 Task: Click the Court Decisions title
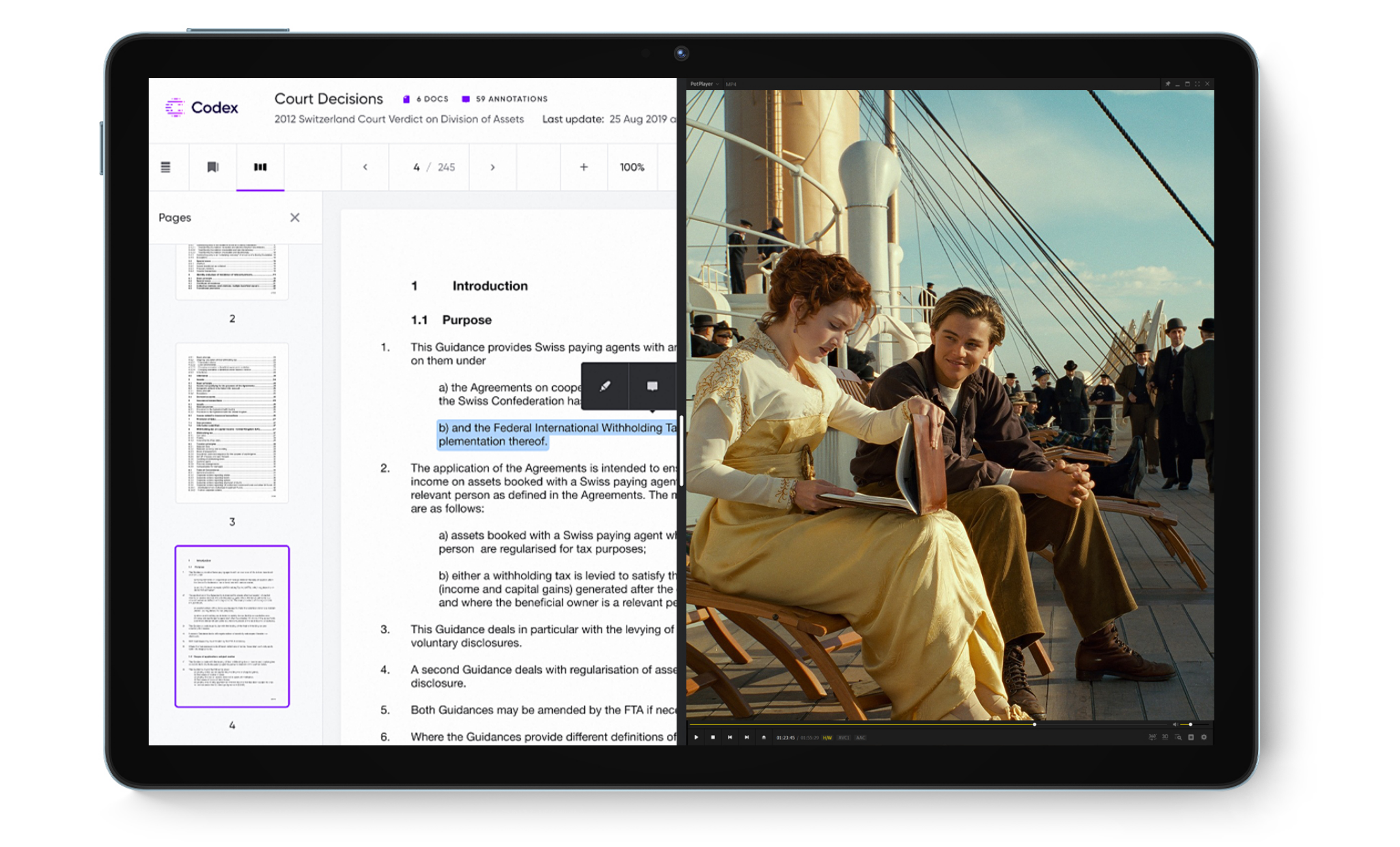329,98
